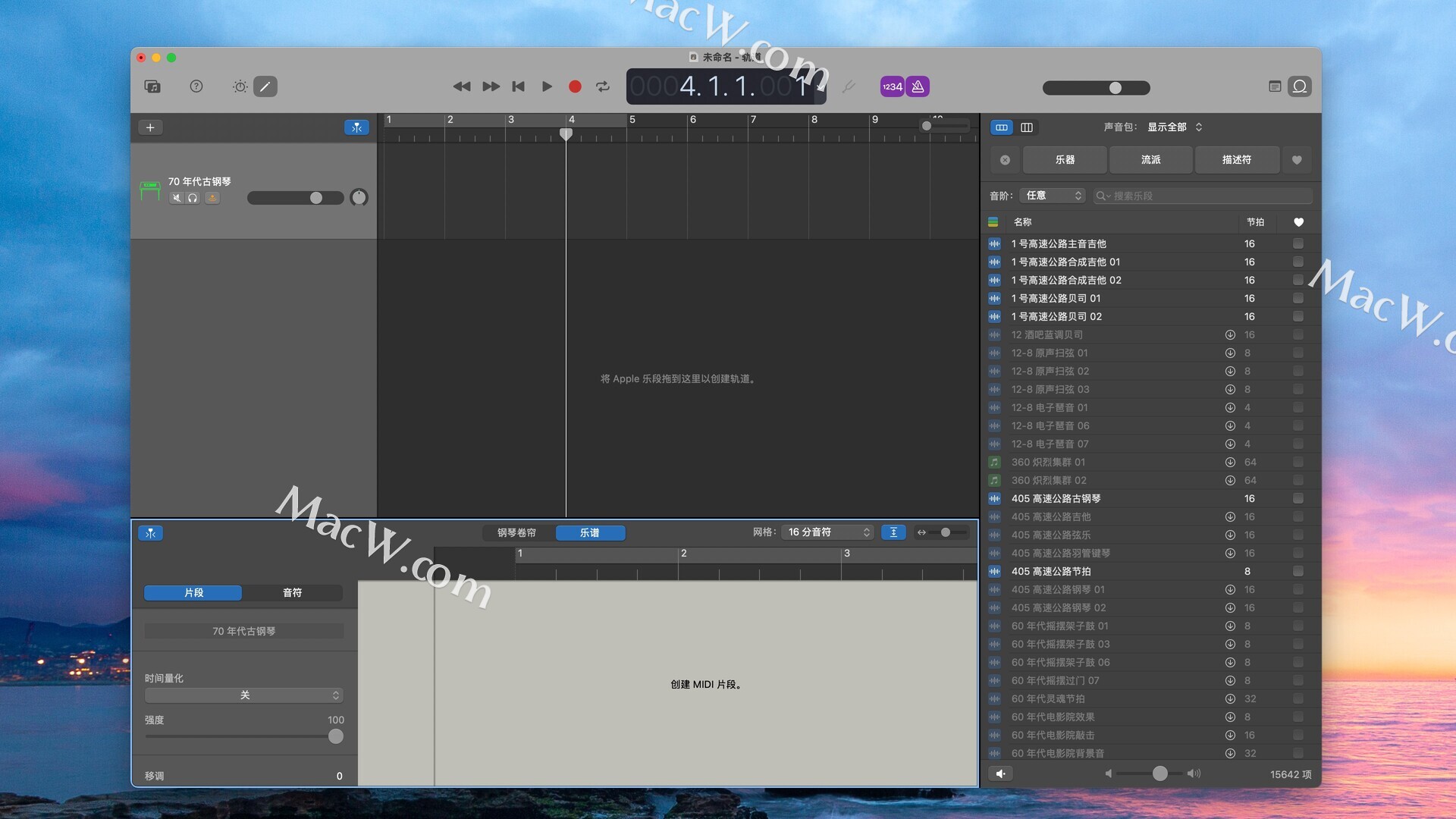Click the 乐器 filter button
Image resolution: width=1456 pixels, height=819 pixels.
(x=1065, y=160)
